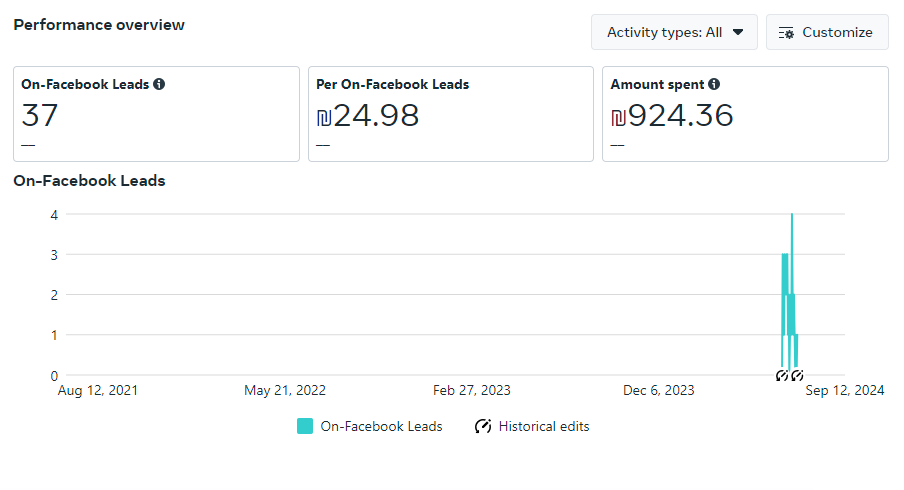Select the On-Facebook Leads metric card

click(156, 114)
